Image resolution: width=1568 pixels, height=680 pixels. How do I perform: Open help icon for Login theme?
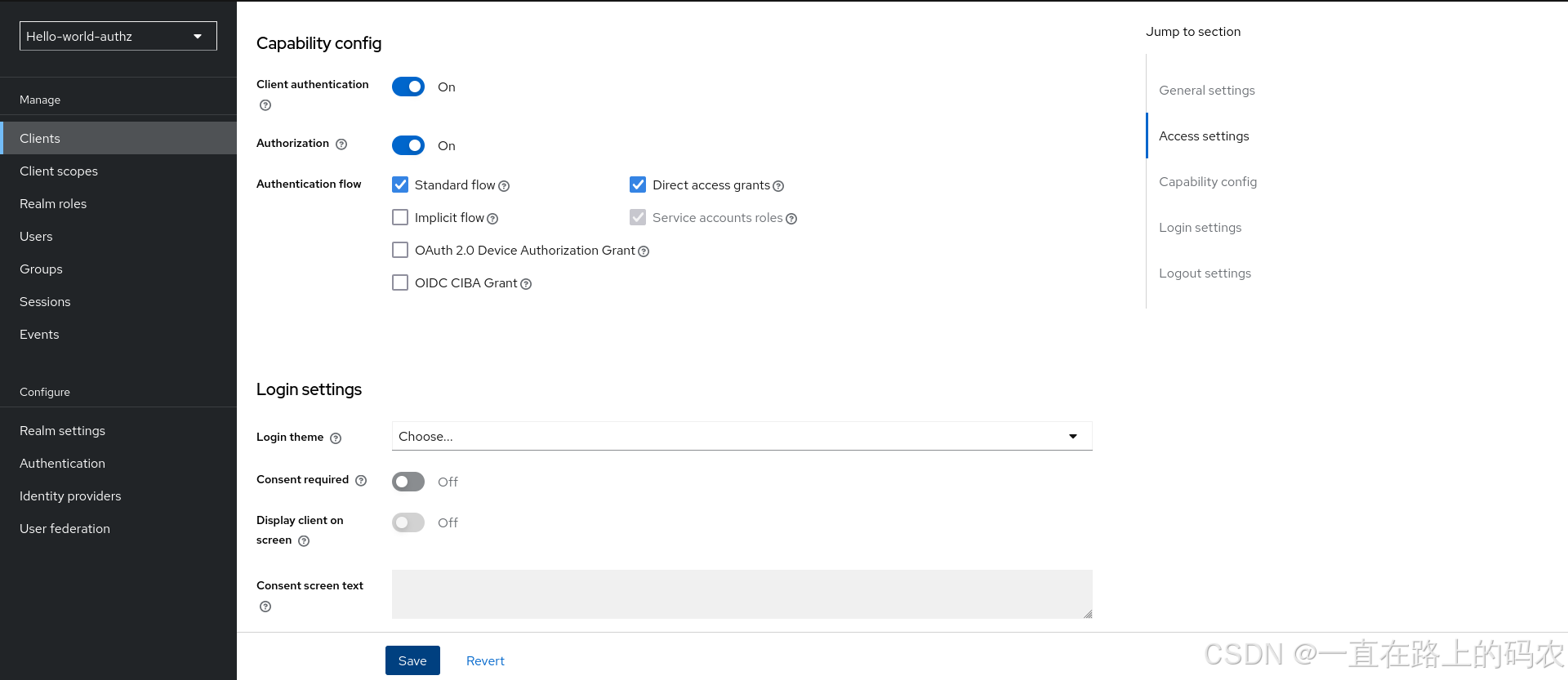click(336, 438)
